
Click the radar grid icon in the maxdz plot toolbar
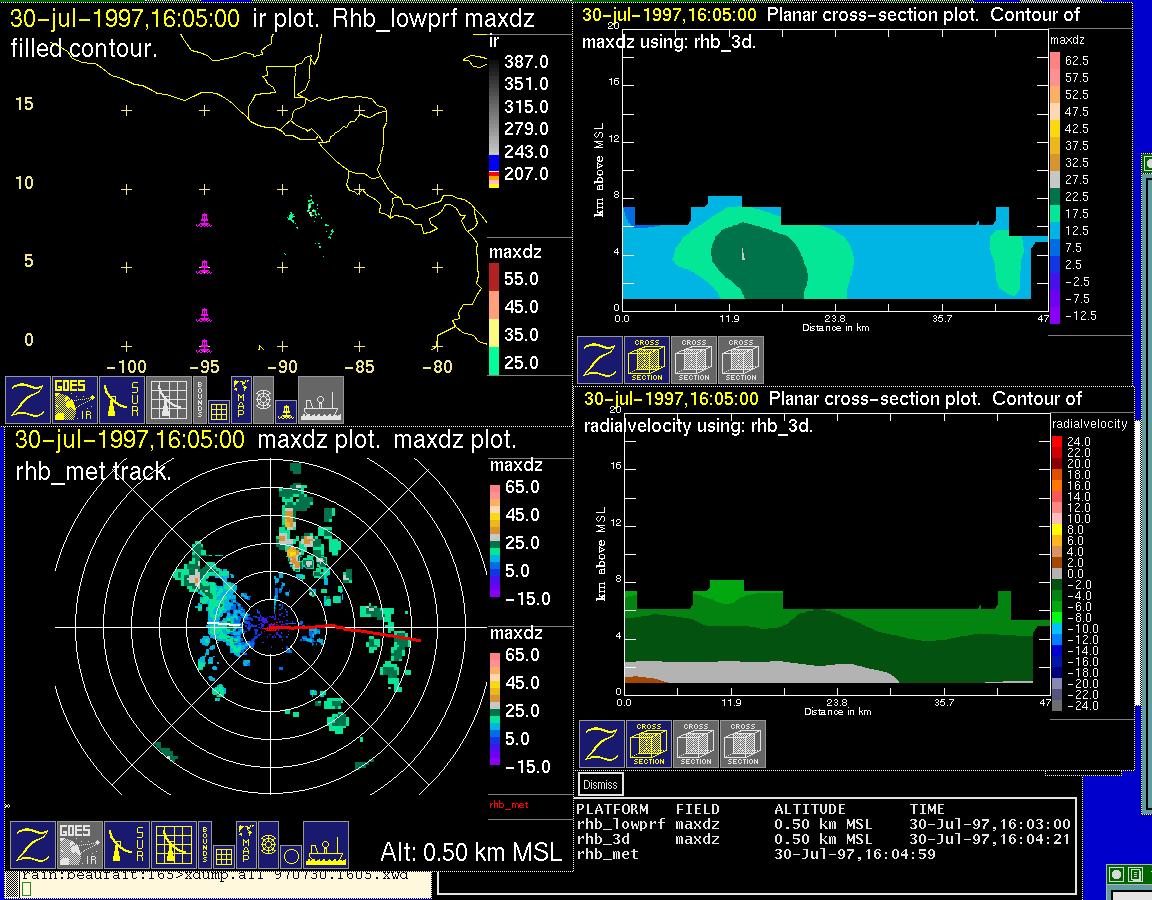174,845
